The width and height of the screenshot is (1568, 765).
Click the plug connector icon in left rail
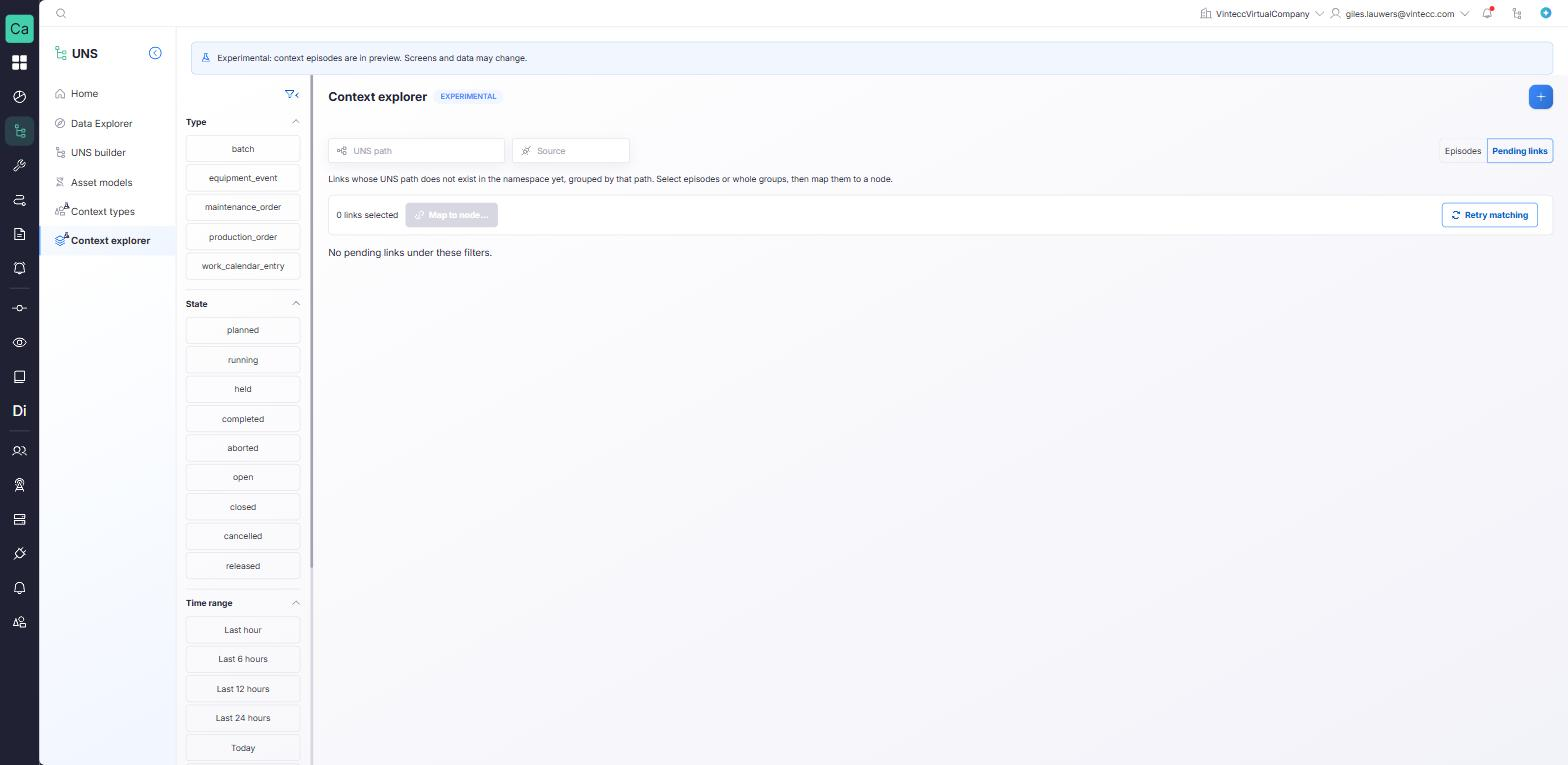coord(19,554)
